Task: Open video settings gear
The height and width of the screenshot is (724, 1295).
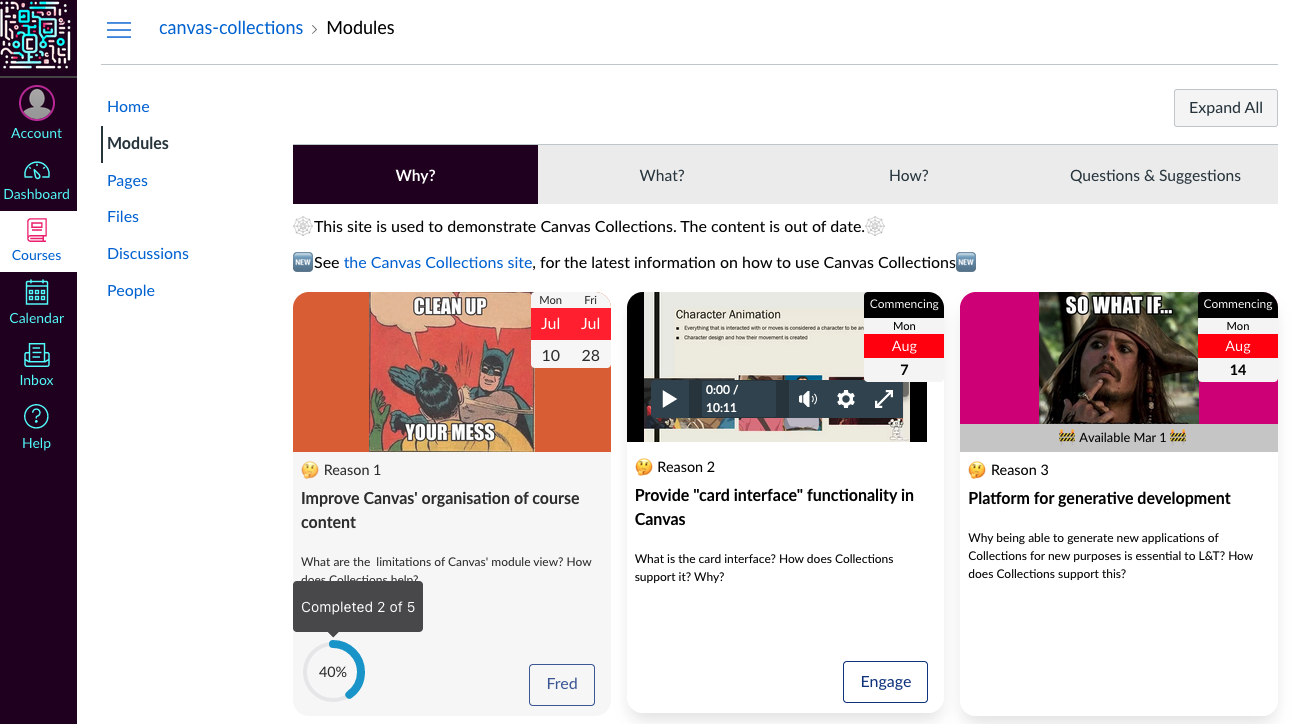Action: [846, 399]
